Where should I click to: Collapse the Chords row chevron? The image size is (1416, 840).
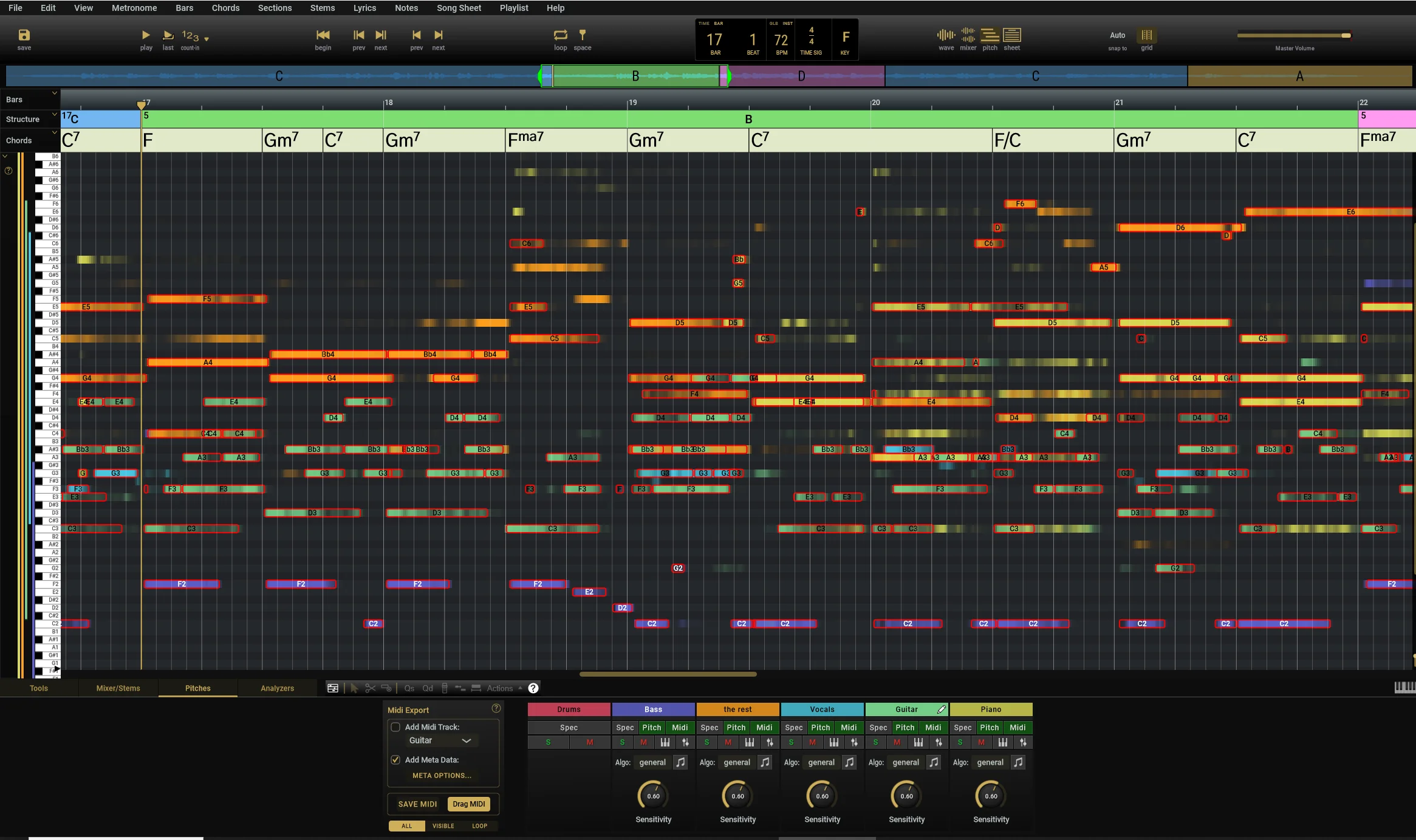54,132
